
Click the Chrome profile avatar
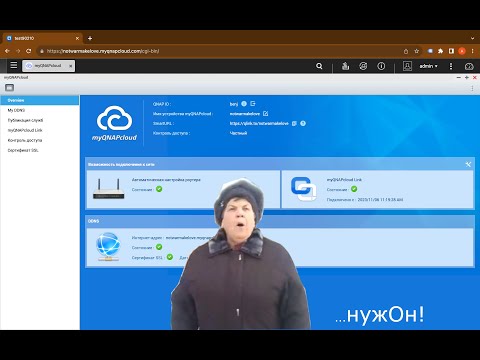462,51
